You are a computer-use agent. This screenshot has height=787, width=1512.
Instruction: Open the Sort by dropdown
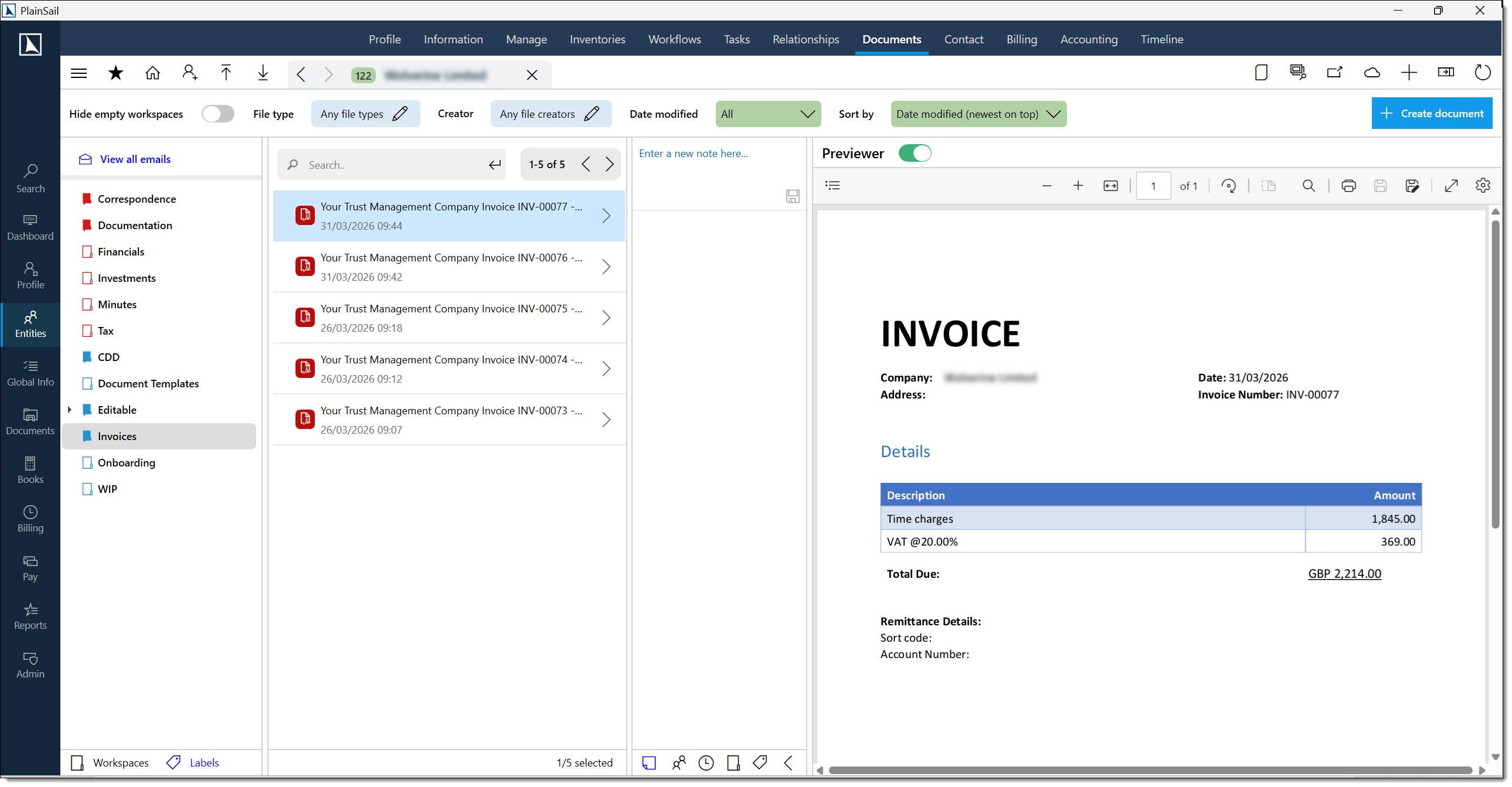pyautogui.click(x=978, y=114)
